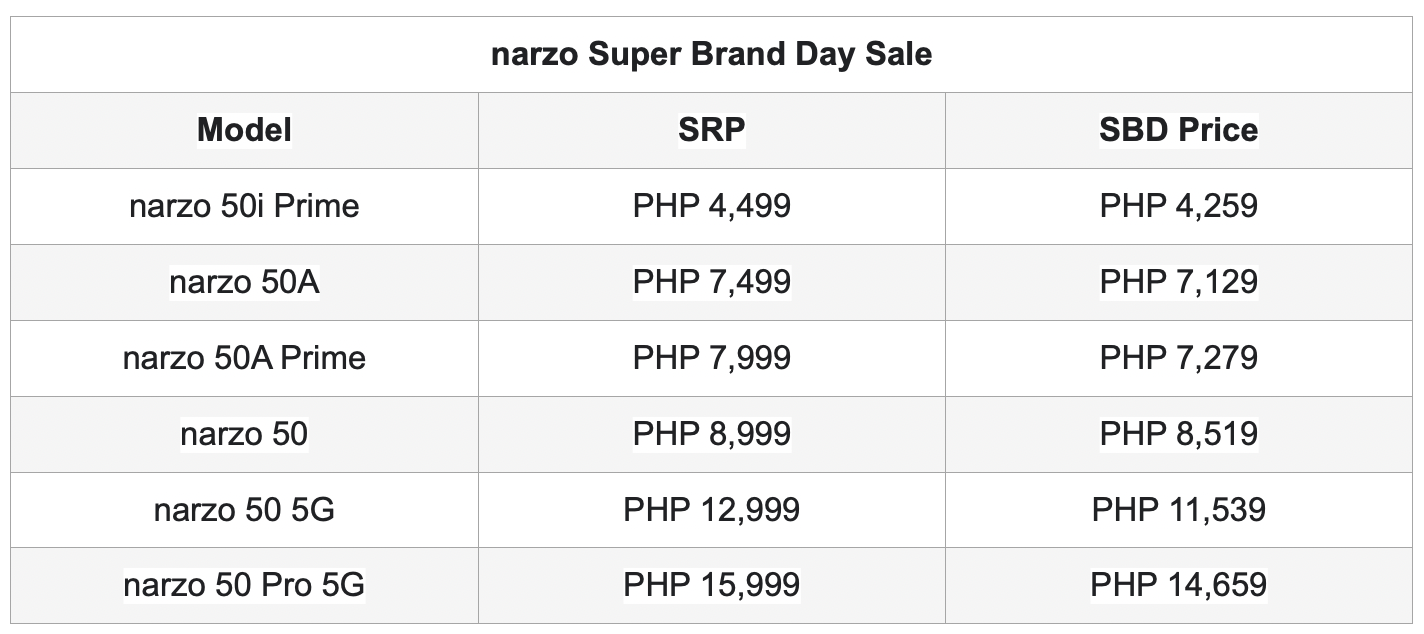Viewport: 1424px width, 634px height.
Task: Click the PHP 15,999 SRP value
Action: pos(711,585)
